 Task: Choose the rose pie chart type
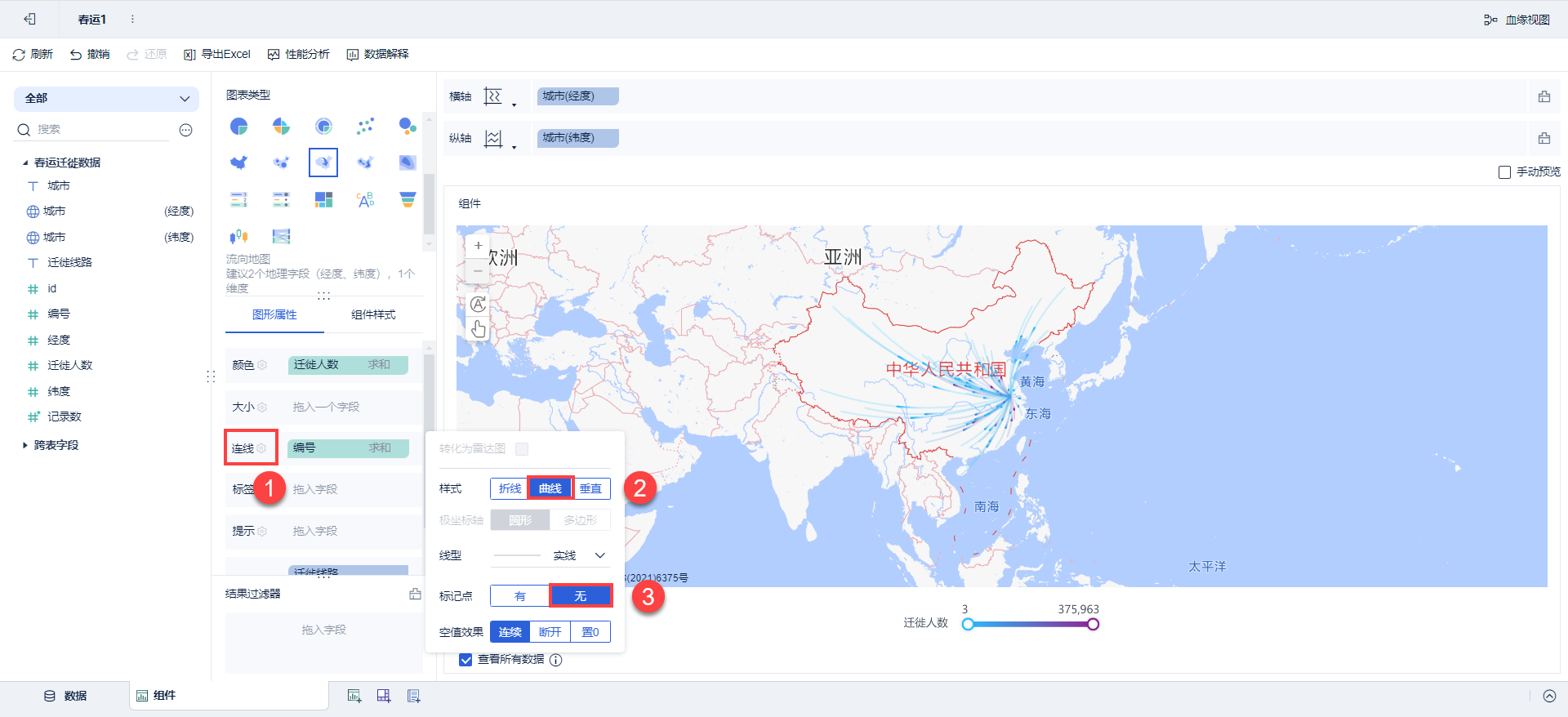(281, 126)
